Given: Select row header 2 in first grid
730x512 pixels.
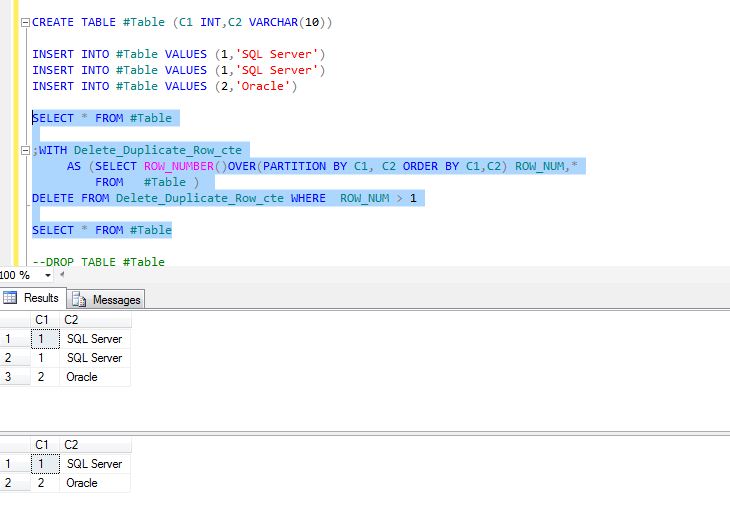Looking at the screenshot, I should 15,358.
